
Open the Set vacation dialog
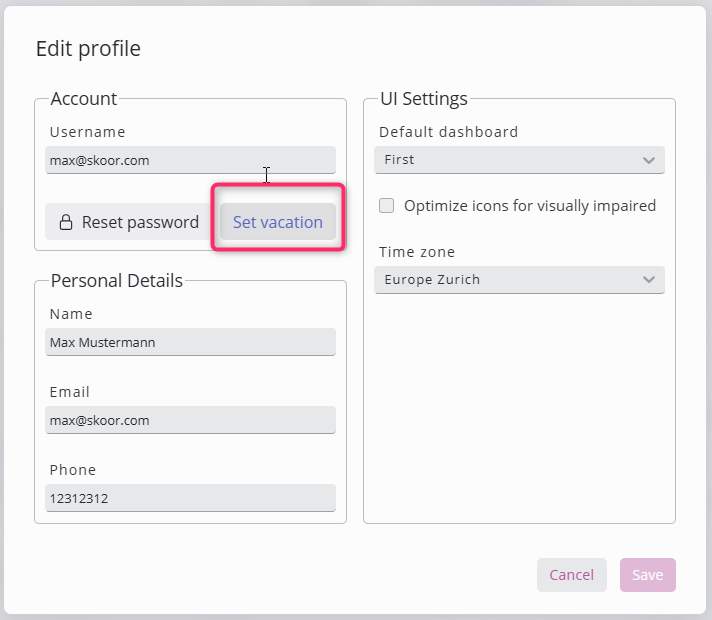(x=278, y=222)
